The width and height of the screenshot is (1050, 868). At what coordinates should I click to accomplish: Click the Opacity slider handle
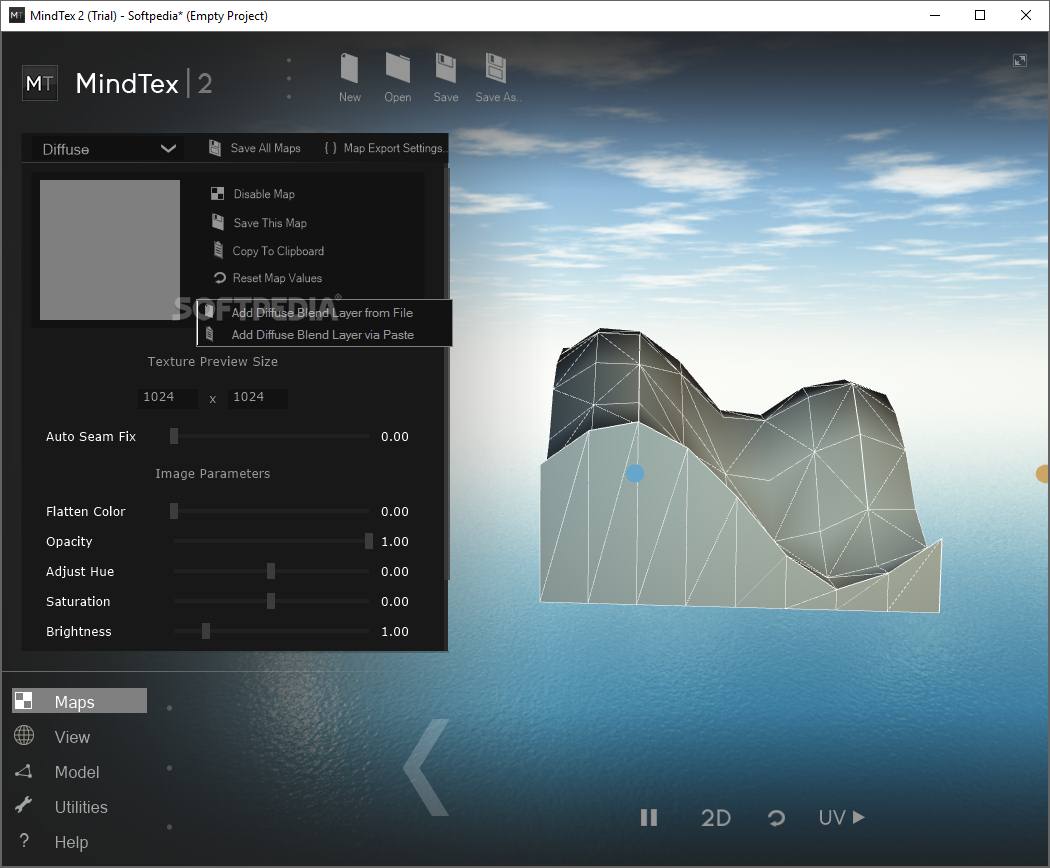pyautogui.click(x=369, y=541)
